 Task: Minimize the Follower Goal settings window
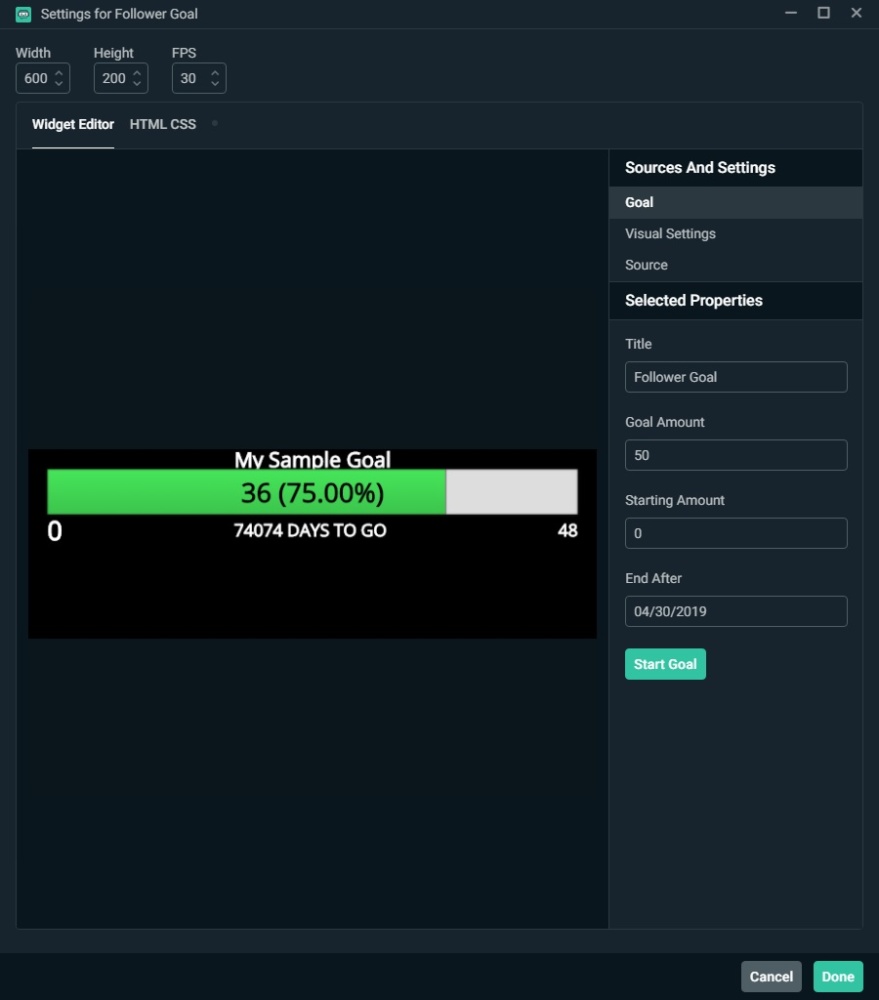point(791,13)
